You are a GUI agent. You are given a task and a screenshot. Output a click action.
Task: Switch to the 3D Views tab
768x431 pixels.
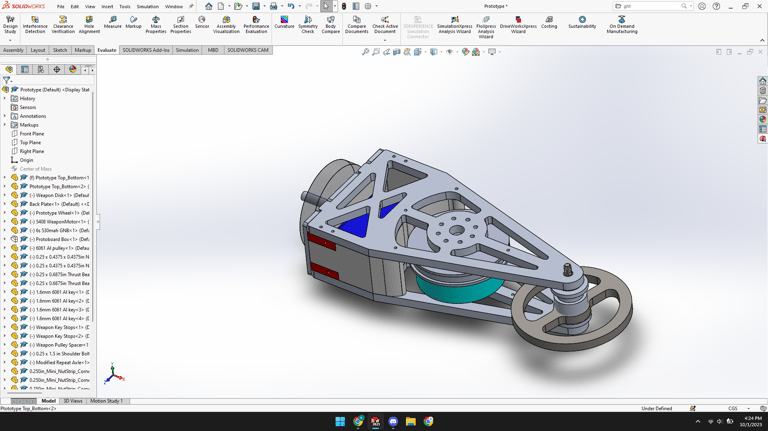click(73, 401)
